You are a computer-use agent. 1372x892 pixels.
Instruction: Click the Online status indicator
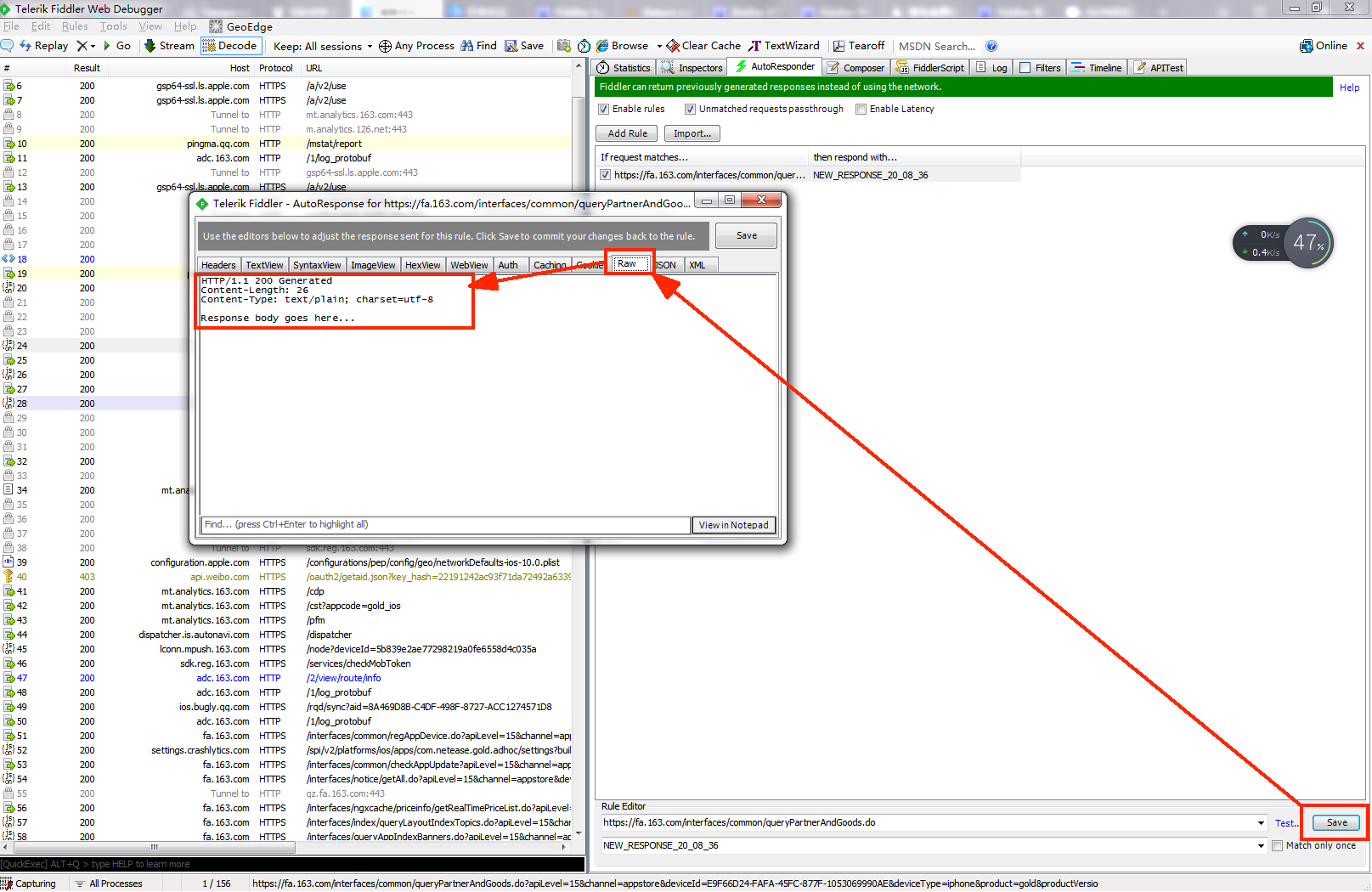1323,46
